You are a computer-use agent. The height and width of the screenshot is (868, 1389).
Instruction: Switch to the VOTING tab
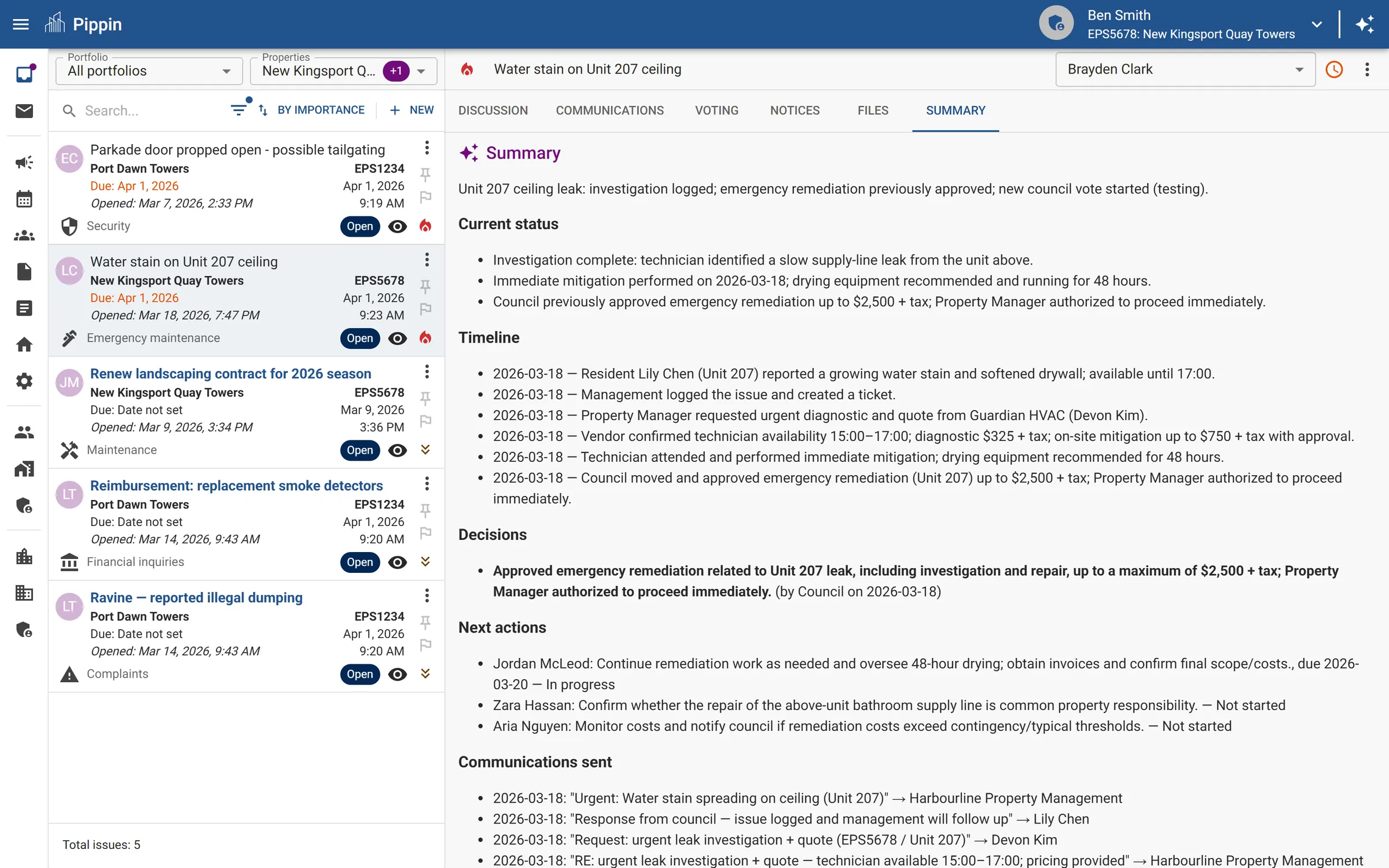(716, 111)
